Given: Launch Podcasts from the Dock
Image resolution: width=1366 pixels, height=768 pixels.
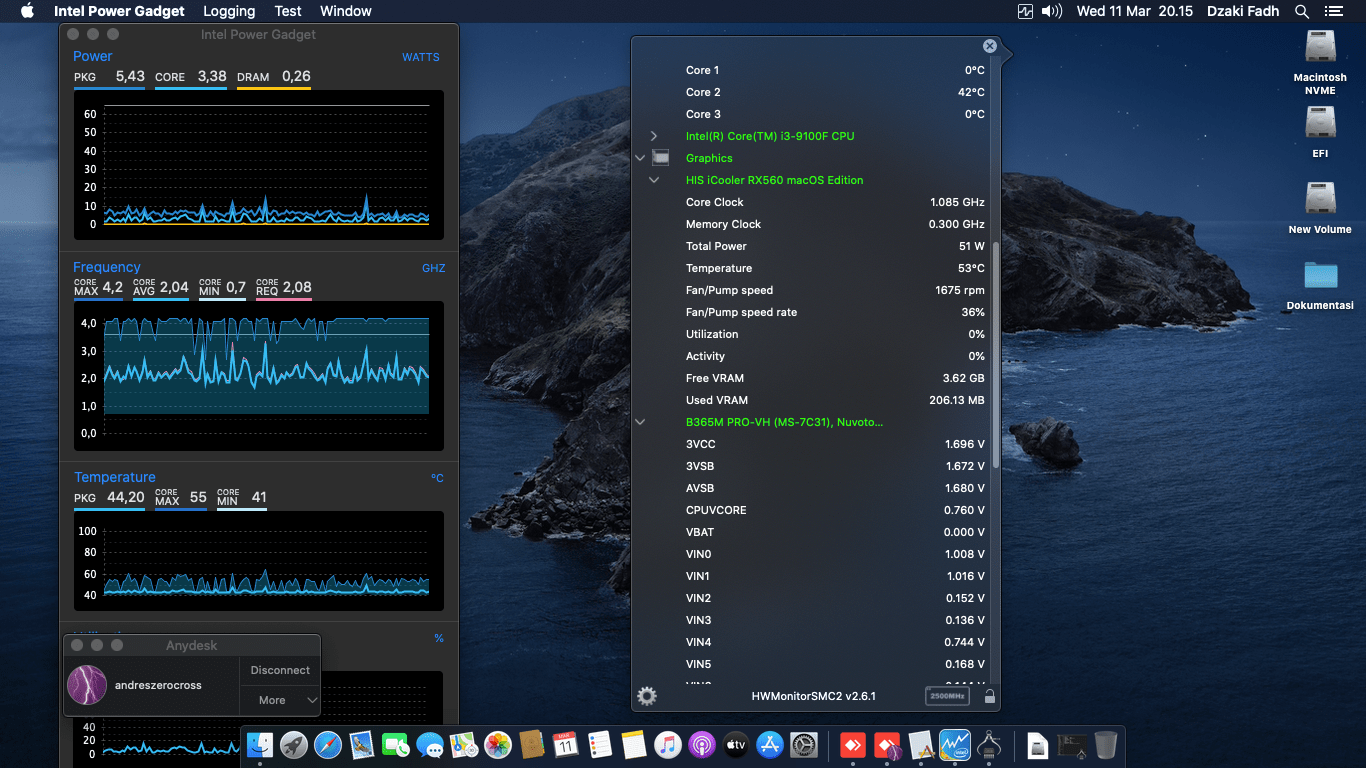Looking at the screenshot, I should pyautogui.click(x=701, y=745).
